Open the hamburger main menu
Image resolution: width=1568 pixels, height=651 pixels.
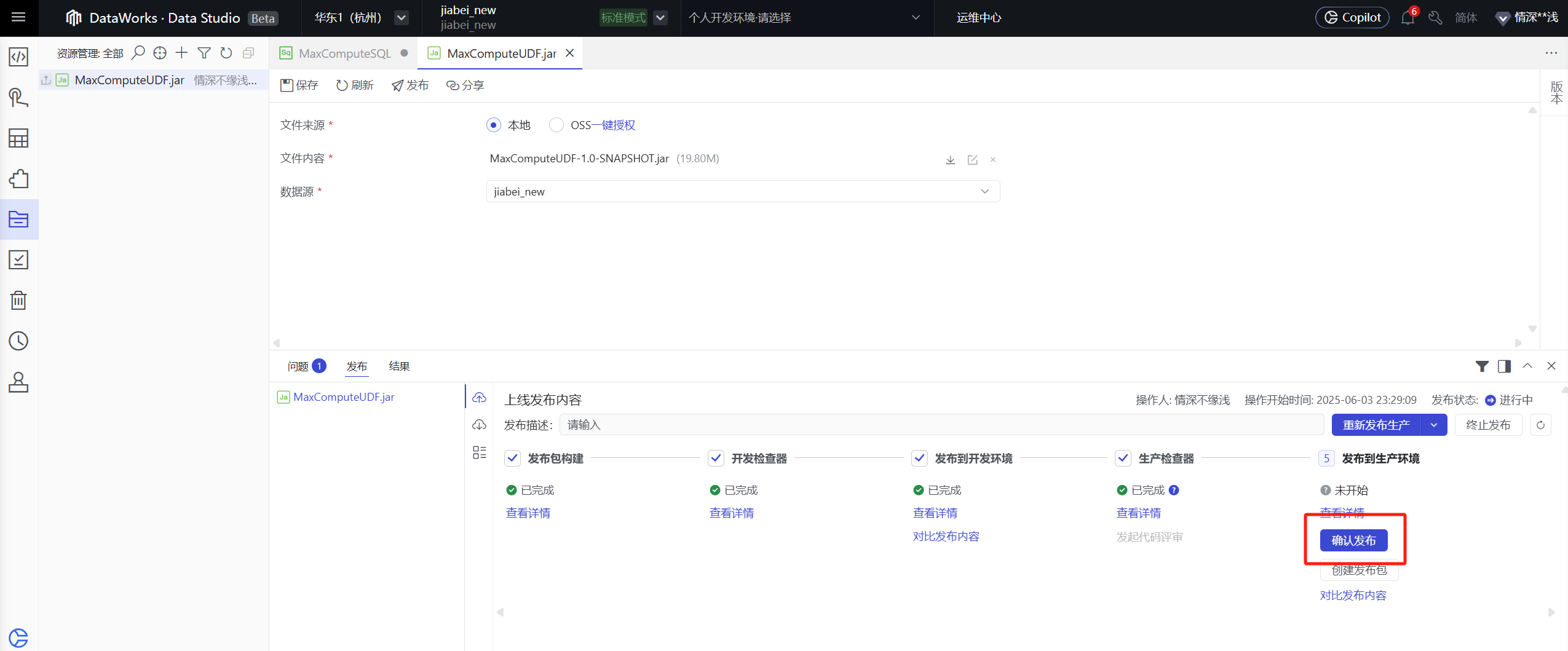coord(18,17)
